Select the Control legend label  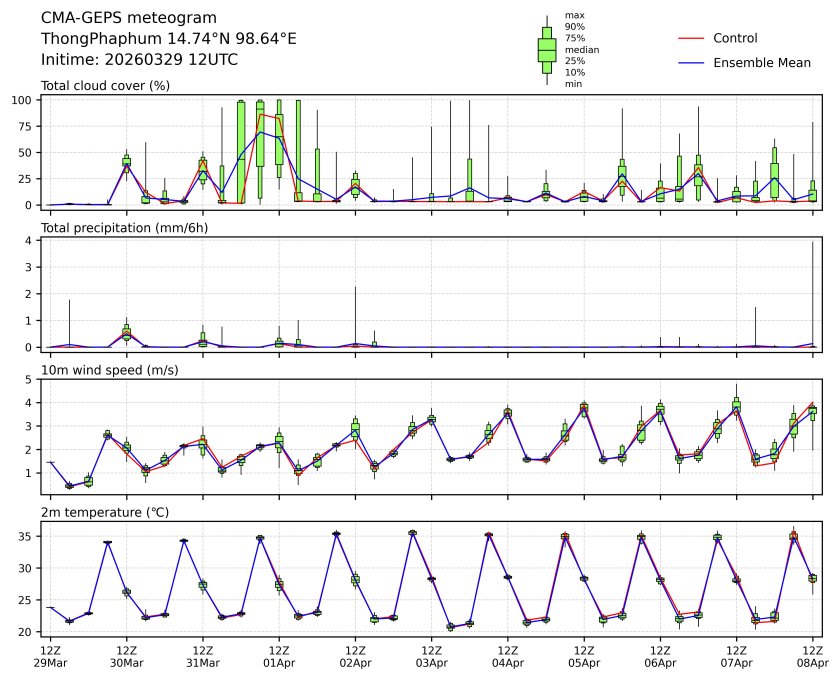pos(735,38)
